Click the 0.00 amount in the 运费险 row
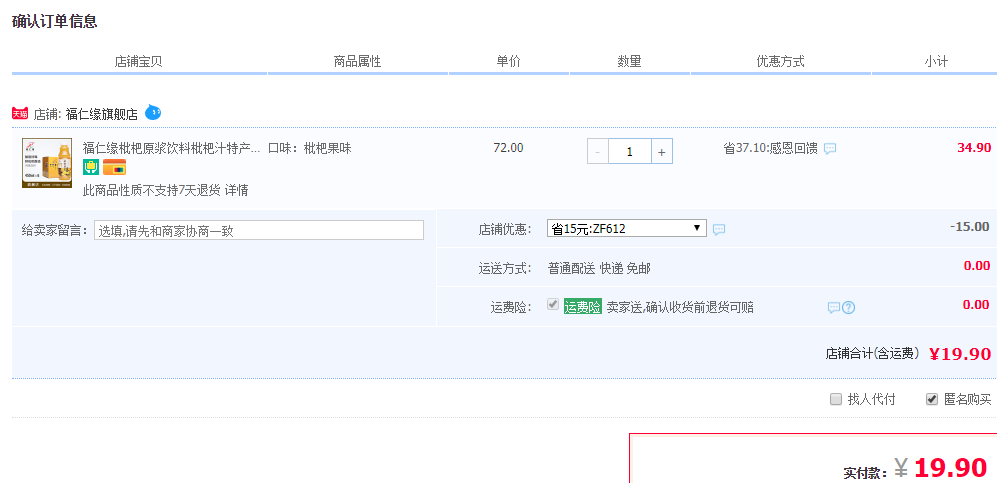The image size is (997, 483). pos(977,304)
